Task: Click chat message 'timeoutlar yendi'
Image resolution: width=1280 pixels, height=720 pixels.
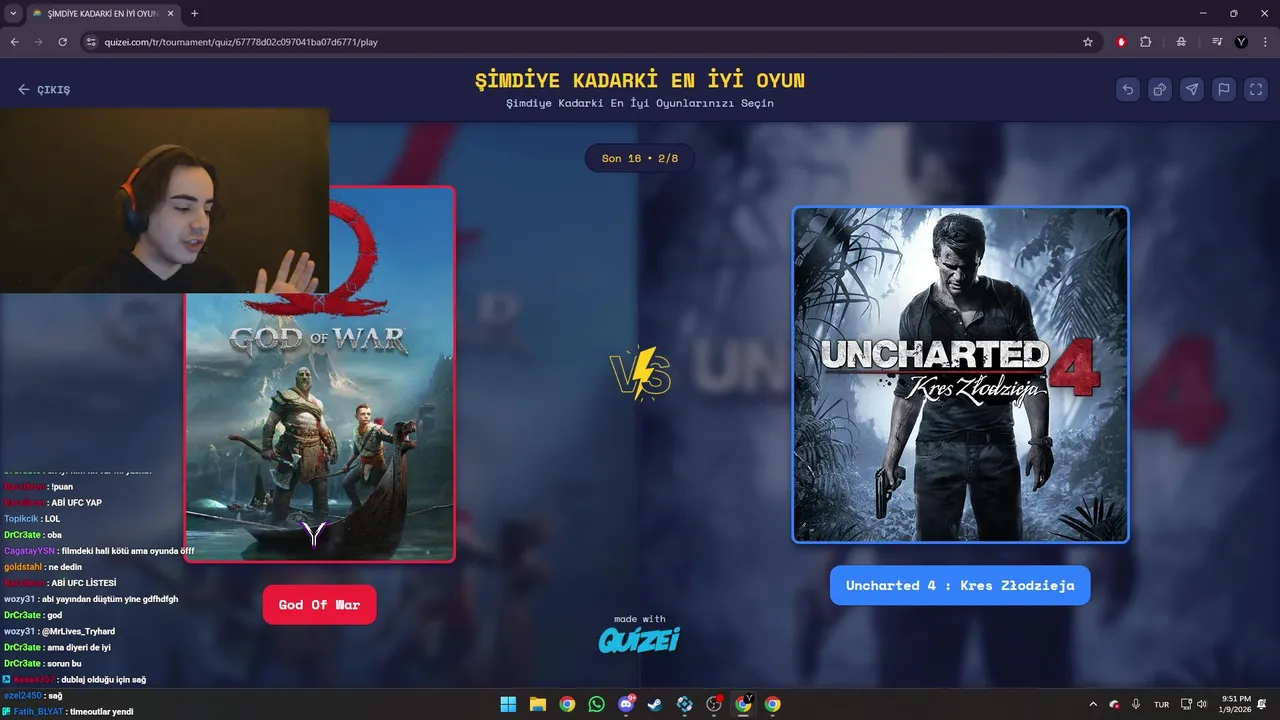Action: click(101, 712)
